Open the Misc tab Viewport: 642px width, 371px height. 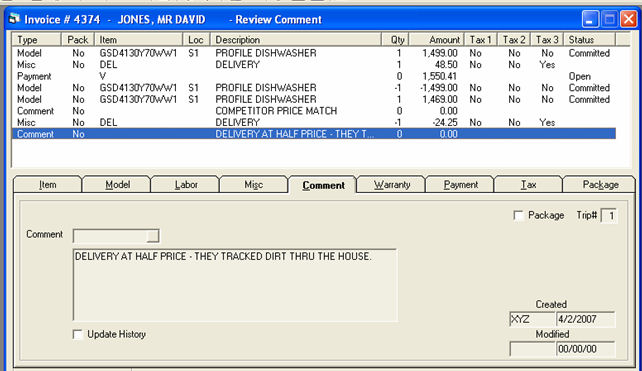[253, 185]
